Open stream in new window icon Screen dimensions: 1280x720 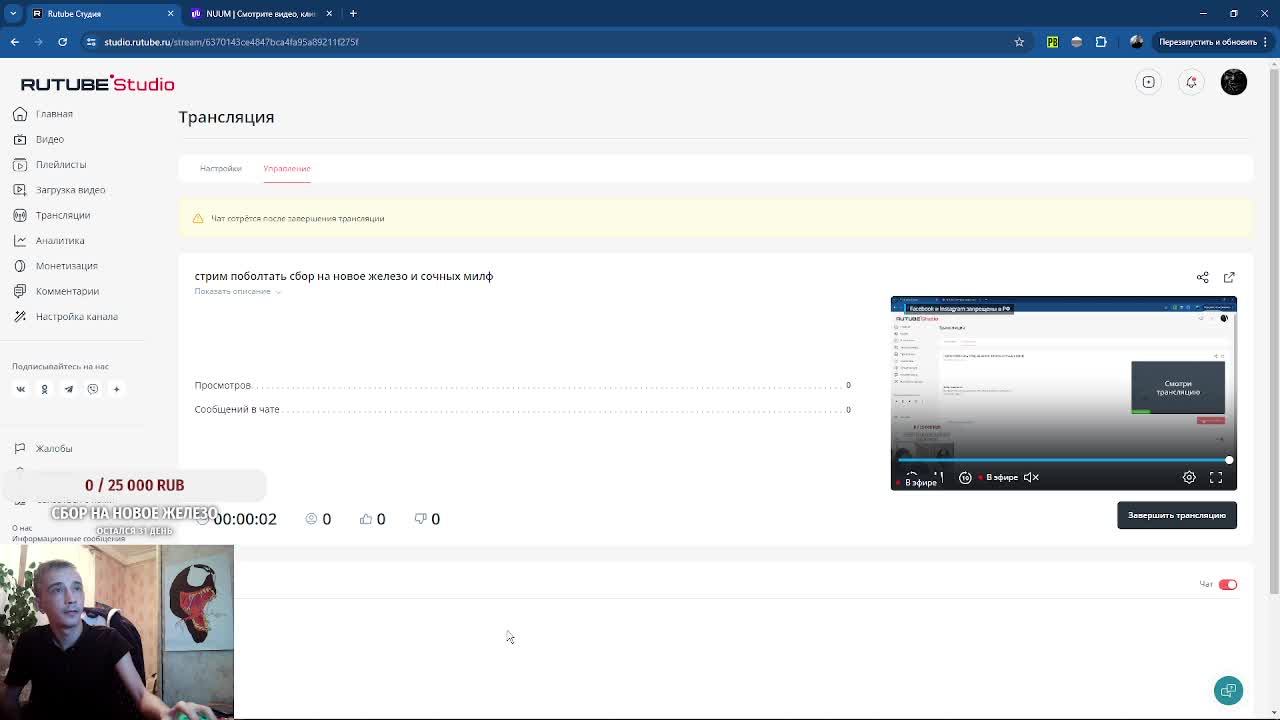(x=1229, y=277)
